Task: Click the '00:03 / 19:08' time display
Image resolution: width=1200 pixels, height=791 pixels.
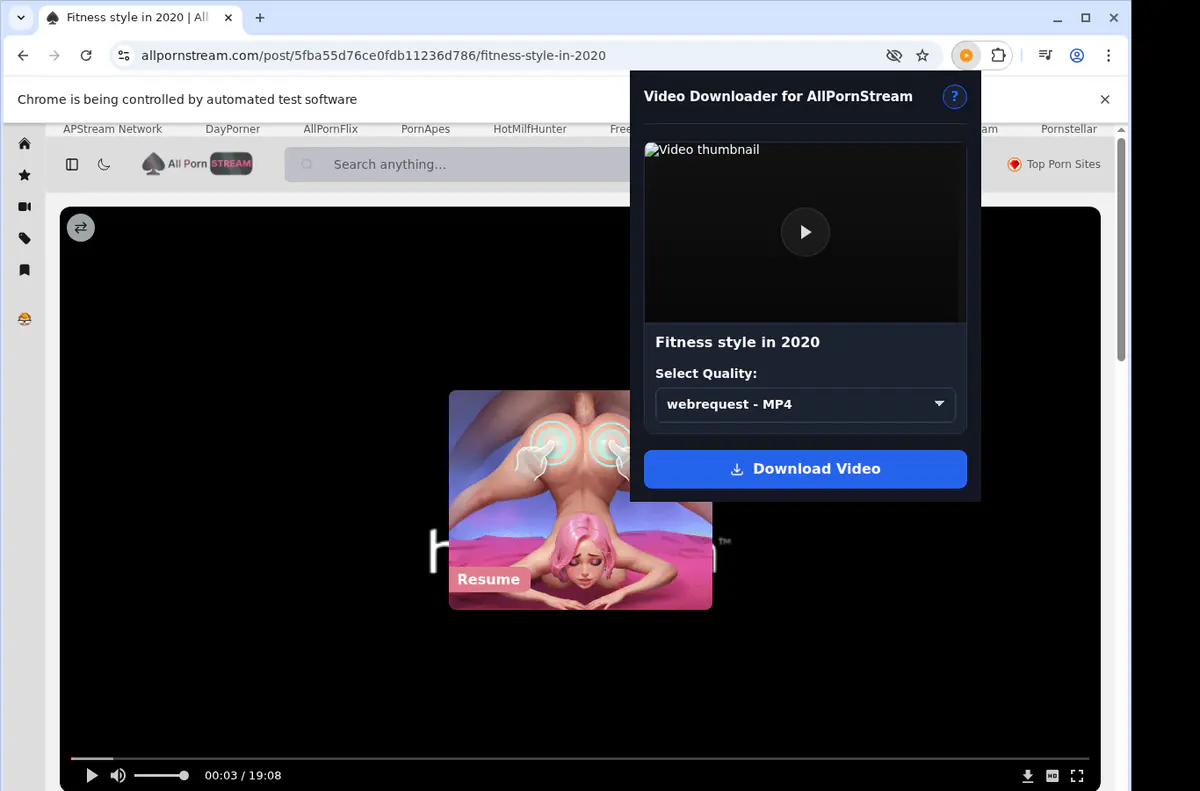Action: tap(243, 776)
